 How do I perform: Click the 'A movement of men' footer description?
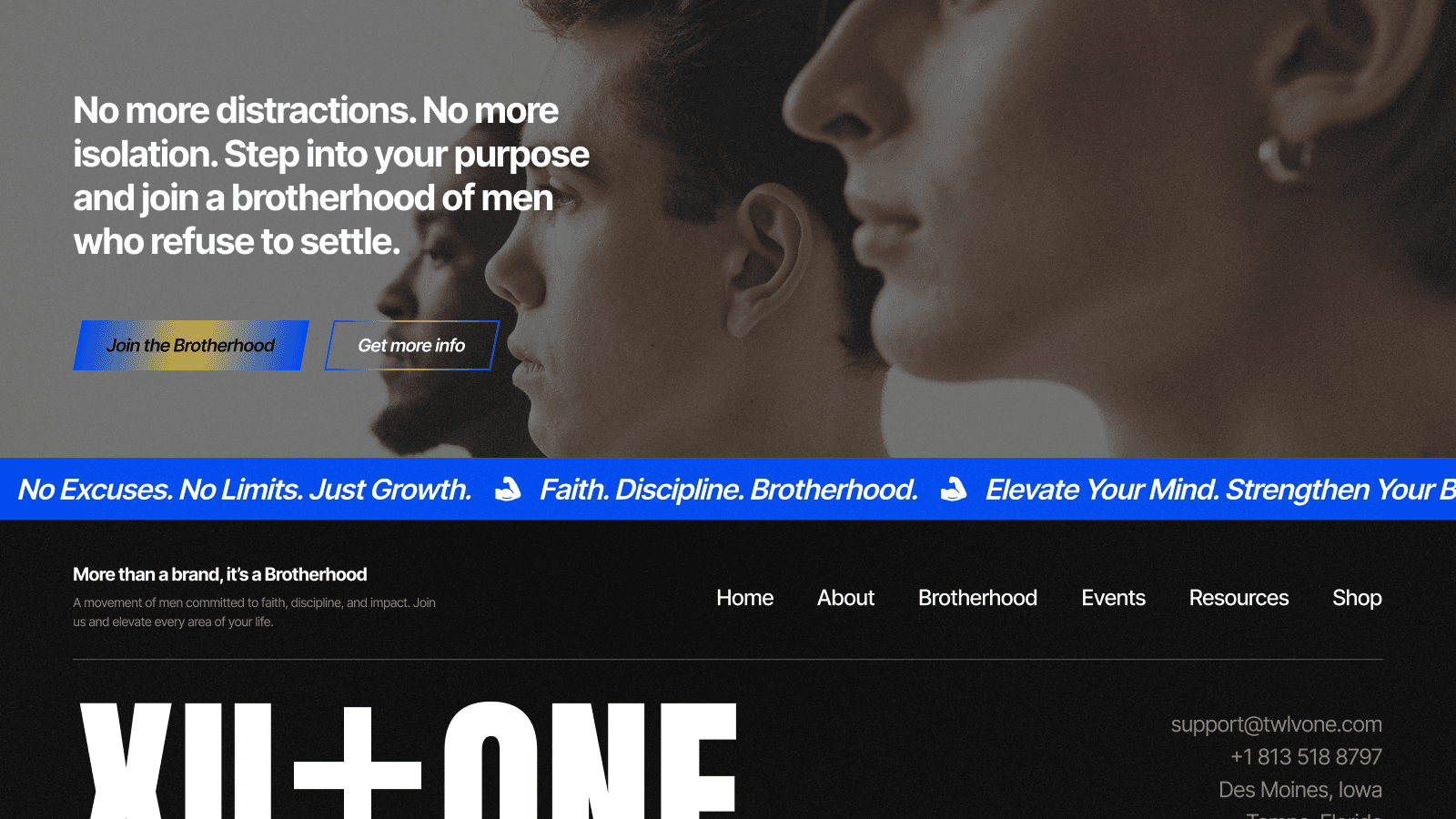click(254, 612)
